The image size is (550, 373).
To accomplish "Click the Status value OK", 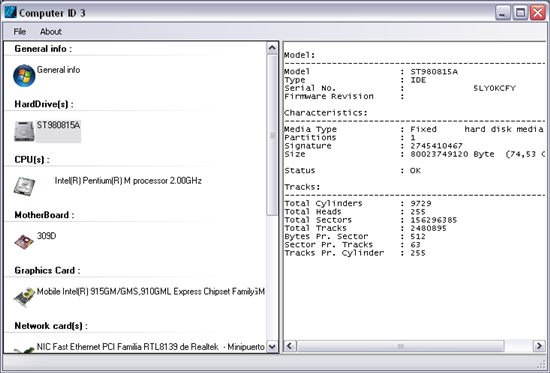I will (415, 171).
